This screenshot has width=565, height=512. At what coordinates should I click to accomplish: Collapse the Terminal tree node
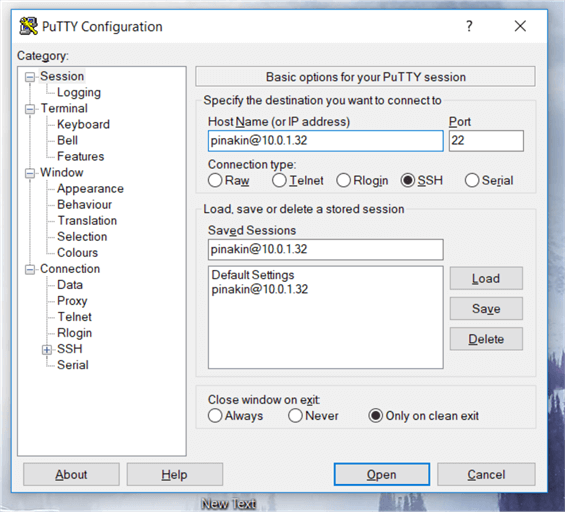pyautogui.click(x=30, y=109)
